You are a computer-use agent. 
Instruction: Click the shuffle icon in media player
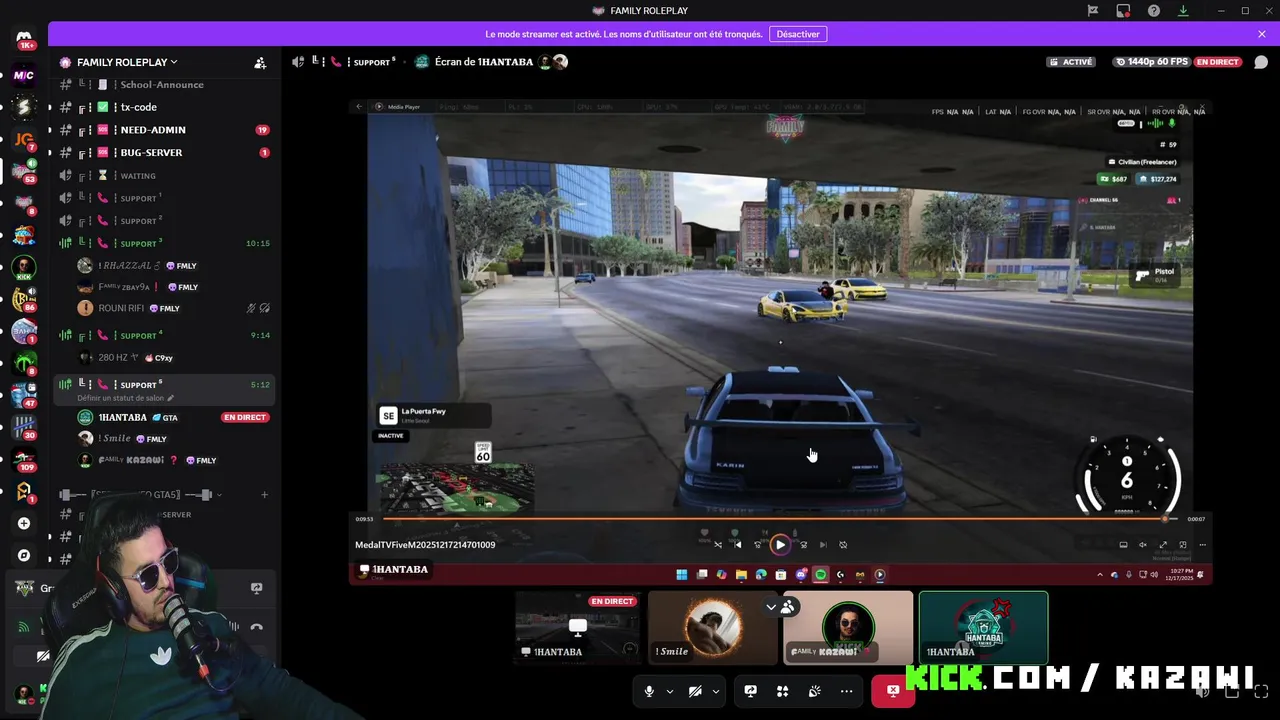click(x=718, y=545)
